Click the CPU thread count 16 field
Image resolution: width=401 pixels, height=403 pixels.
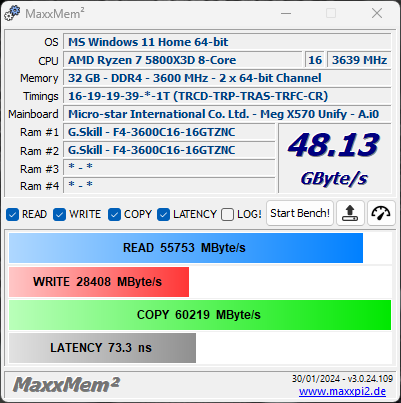(315, 60)
